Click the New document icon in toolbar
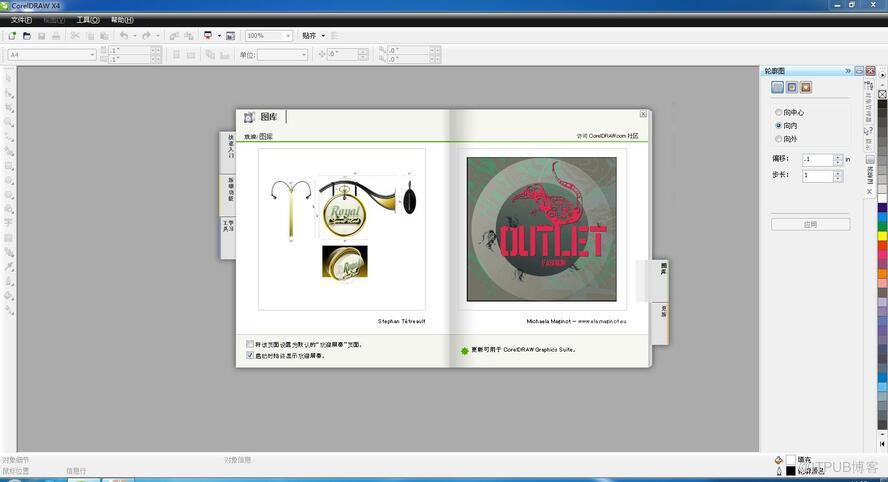Viewport: 888px width, 482px height. coord(12,36)
